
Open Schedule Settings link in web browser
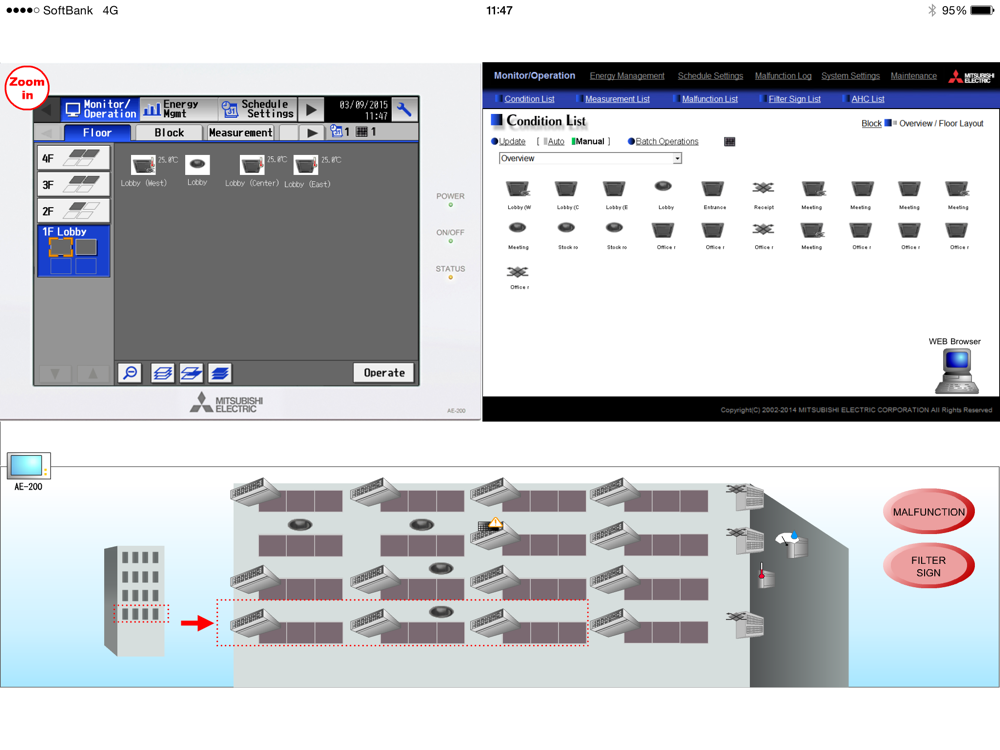pos(710,76)
